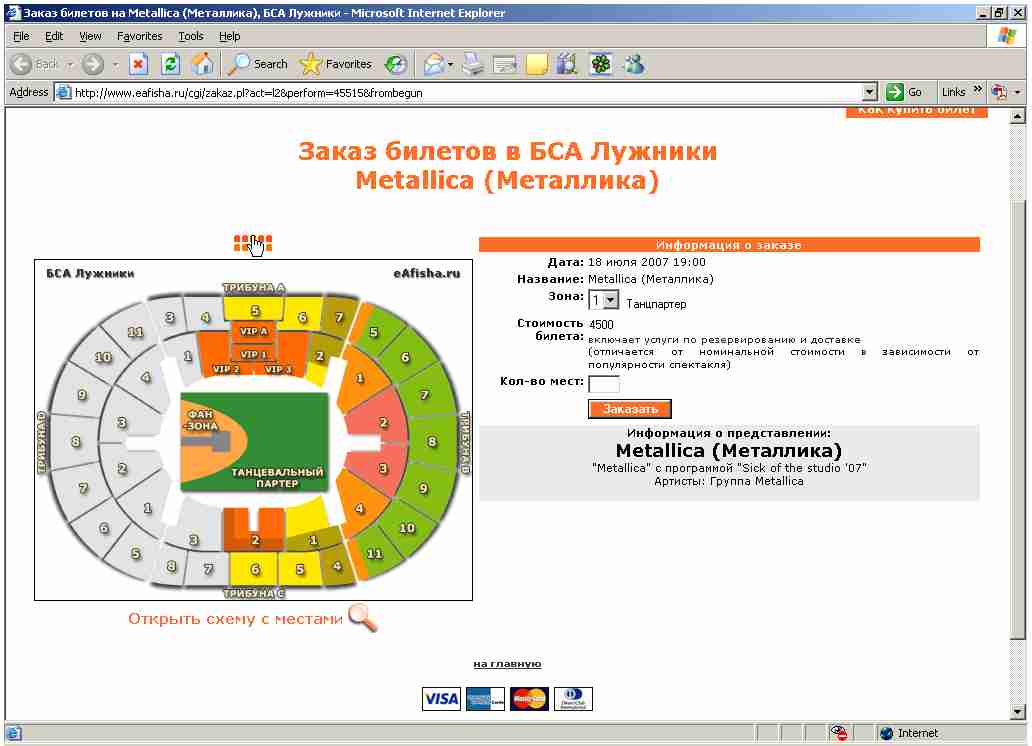Screen dimensions: 1032x746
Task: Click the MasterCard logo
Action: point(529,699)
